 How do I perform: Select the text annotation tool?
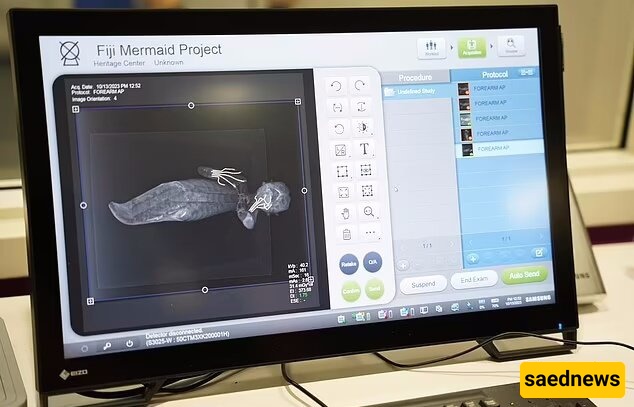point(365,149)
